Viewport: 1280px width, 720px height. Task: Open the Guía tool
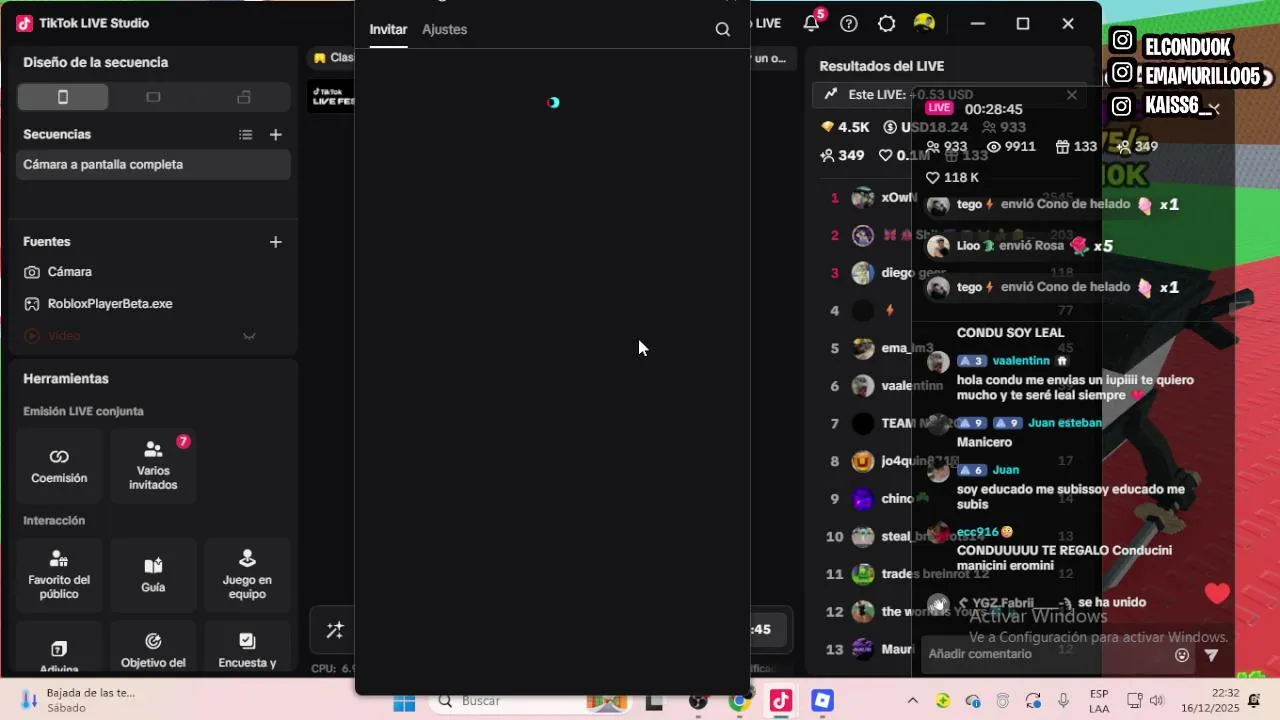point(153,575)
